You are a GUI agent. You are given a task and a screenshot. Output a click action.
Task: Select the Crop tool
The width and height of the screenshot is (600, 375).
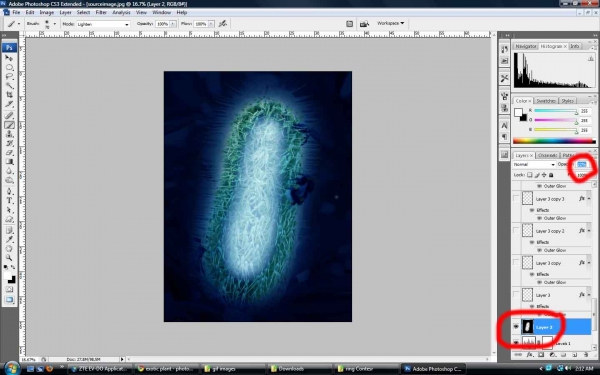[9, 95]
